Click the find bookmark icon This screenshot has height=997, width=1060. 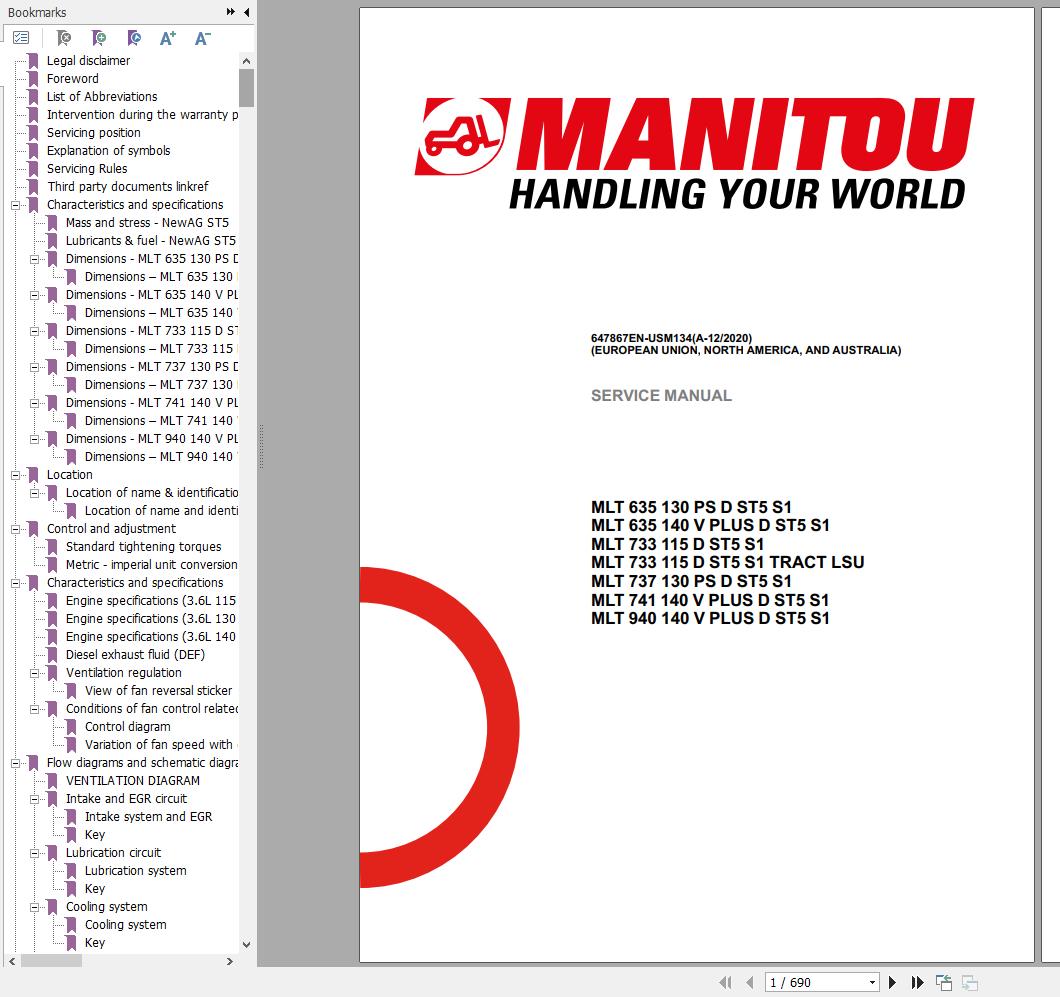pyautogui.click(x=64, y=38)
